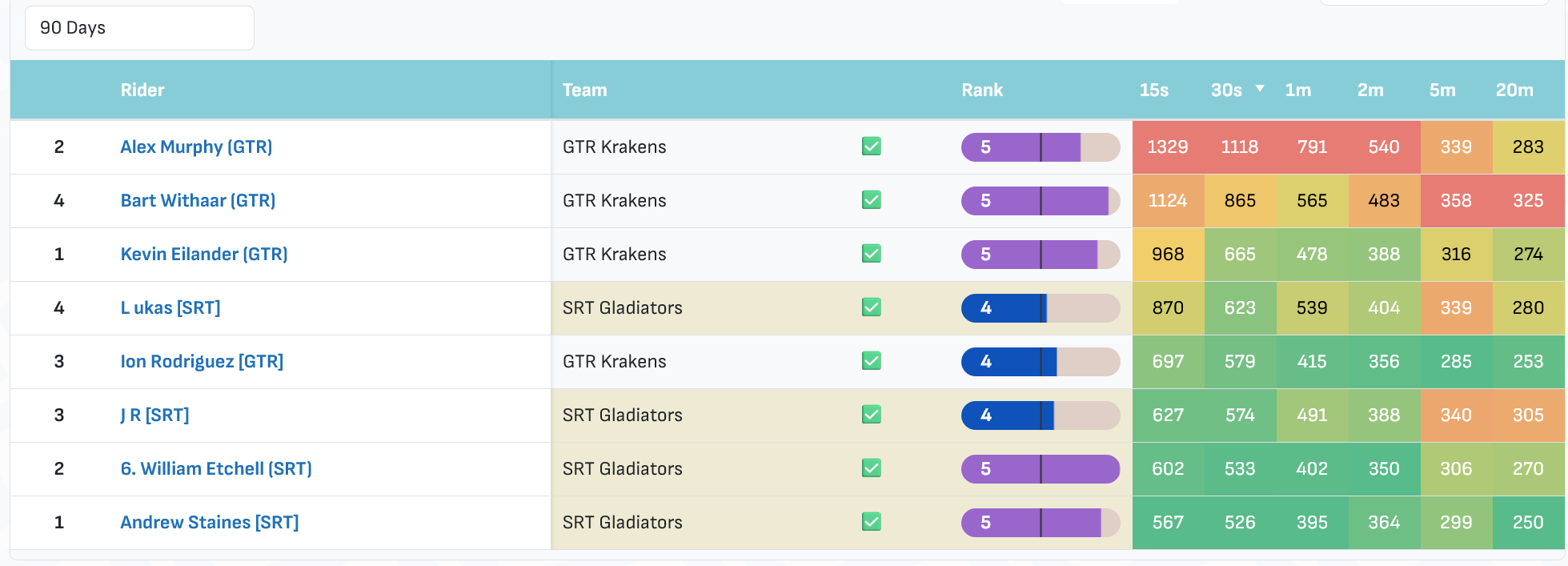Click green check icon in Kevin Eilander row

pyautogui.click(x=872, y=254)
